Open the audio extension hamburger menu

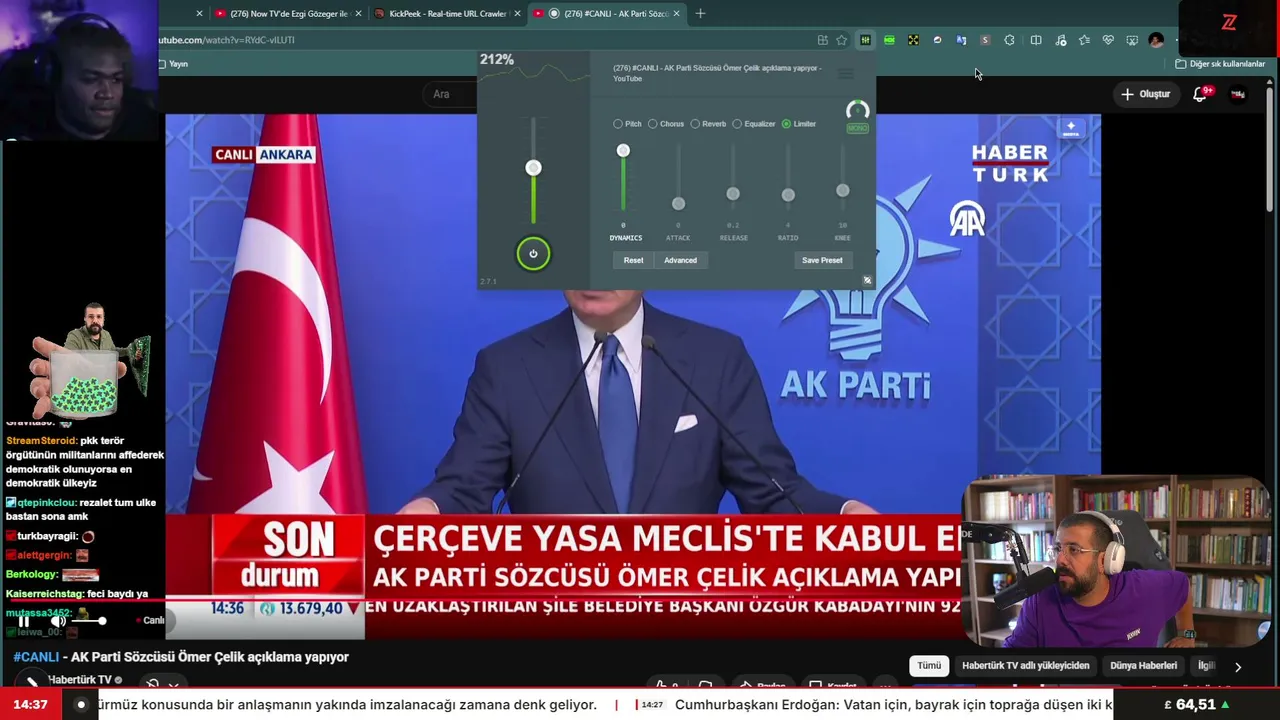click(x=846, y=74)
